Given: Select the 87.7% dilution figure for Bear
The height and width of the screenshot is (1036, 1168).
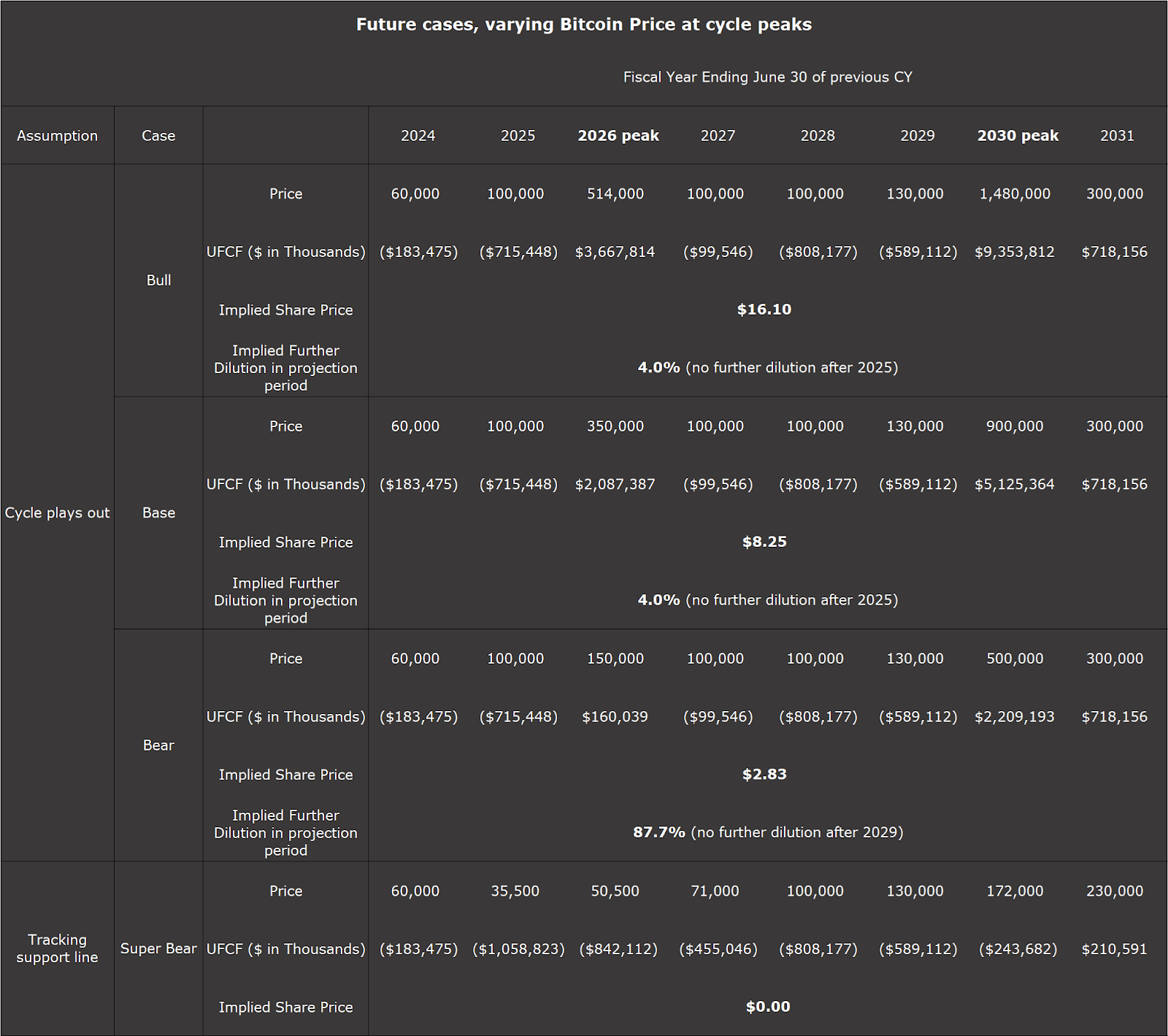Looking at the screenshot, I should [x=657, y=832].
